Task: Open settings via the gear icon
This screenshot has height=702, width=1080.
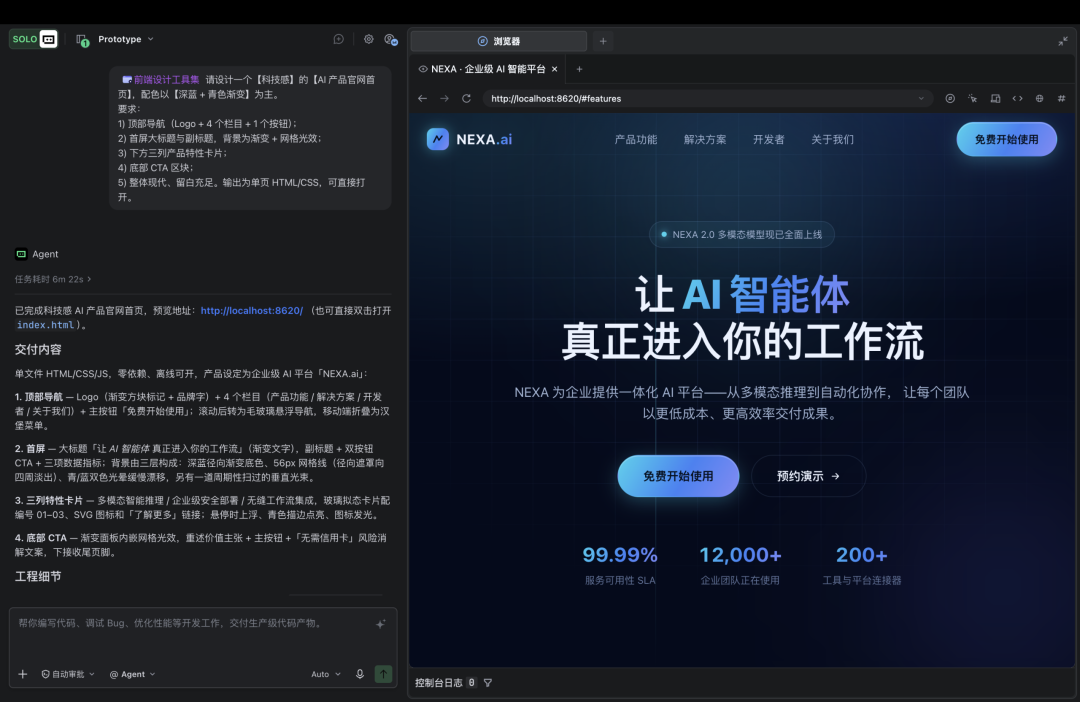Action: [x=368, y=39]
